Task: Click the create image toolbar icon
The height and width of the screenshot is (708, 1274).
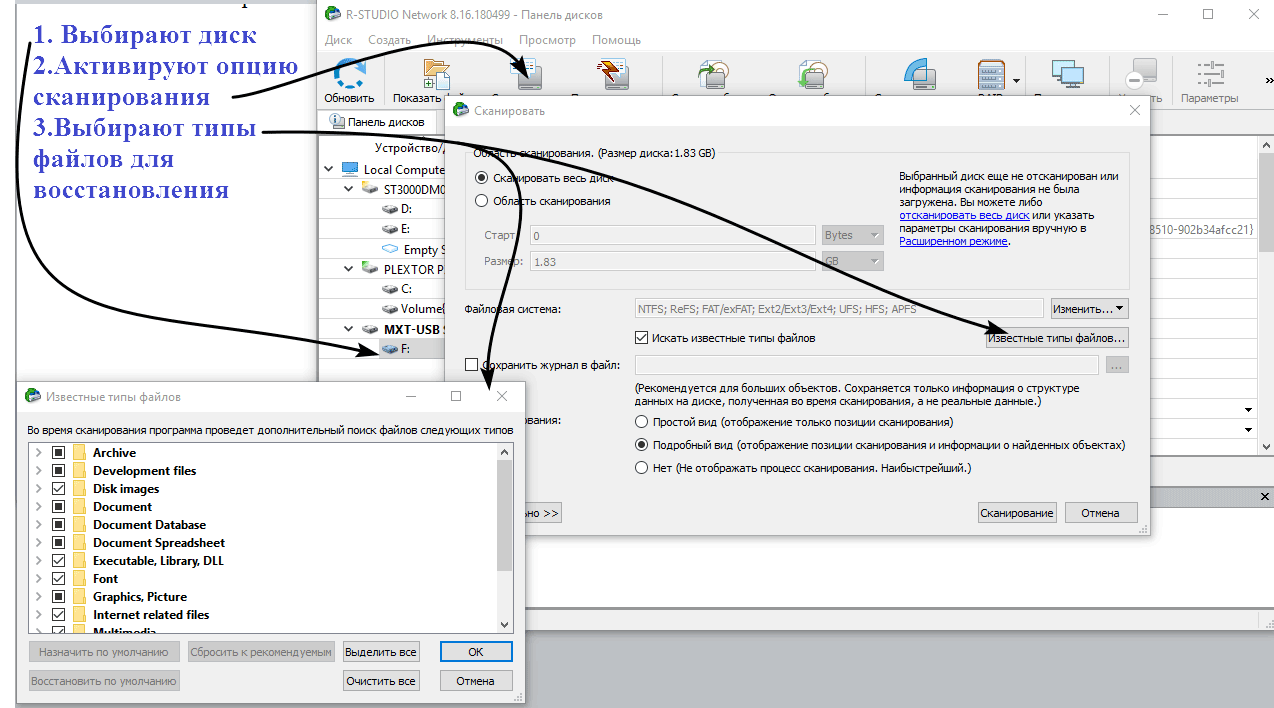Action: 714,74
